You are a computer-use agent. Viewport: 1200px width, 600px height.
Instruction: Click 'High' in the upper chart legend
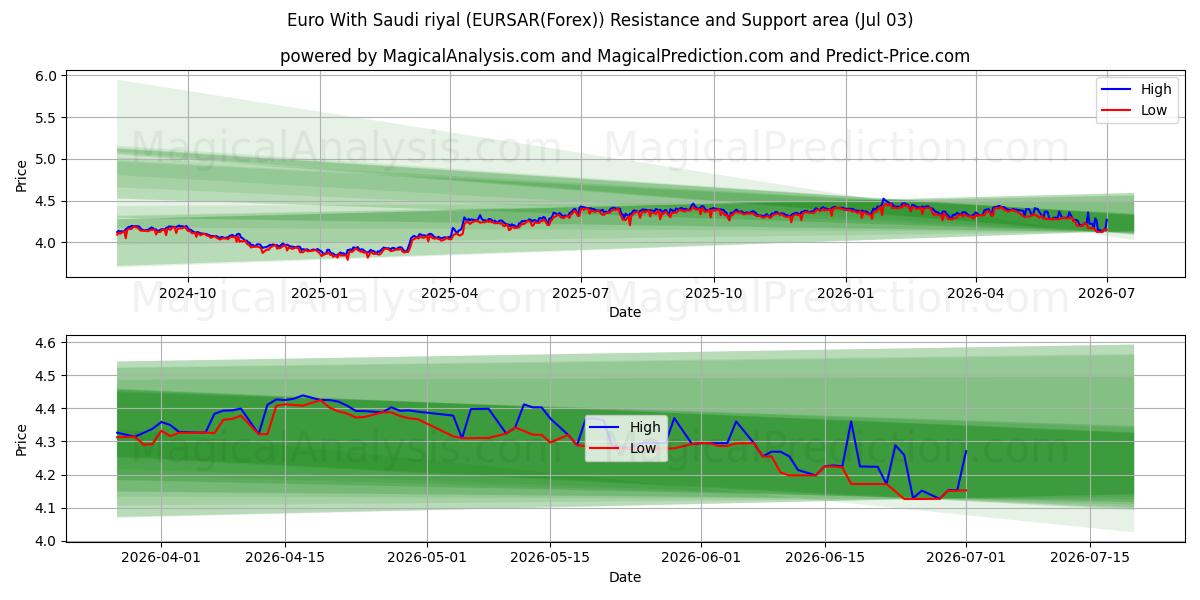[x=1156, y=89]
